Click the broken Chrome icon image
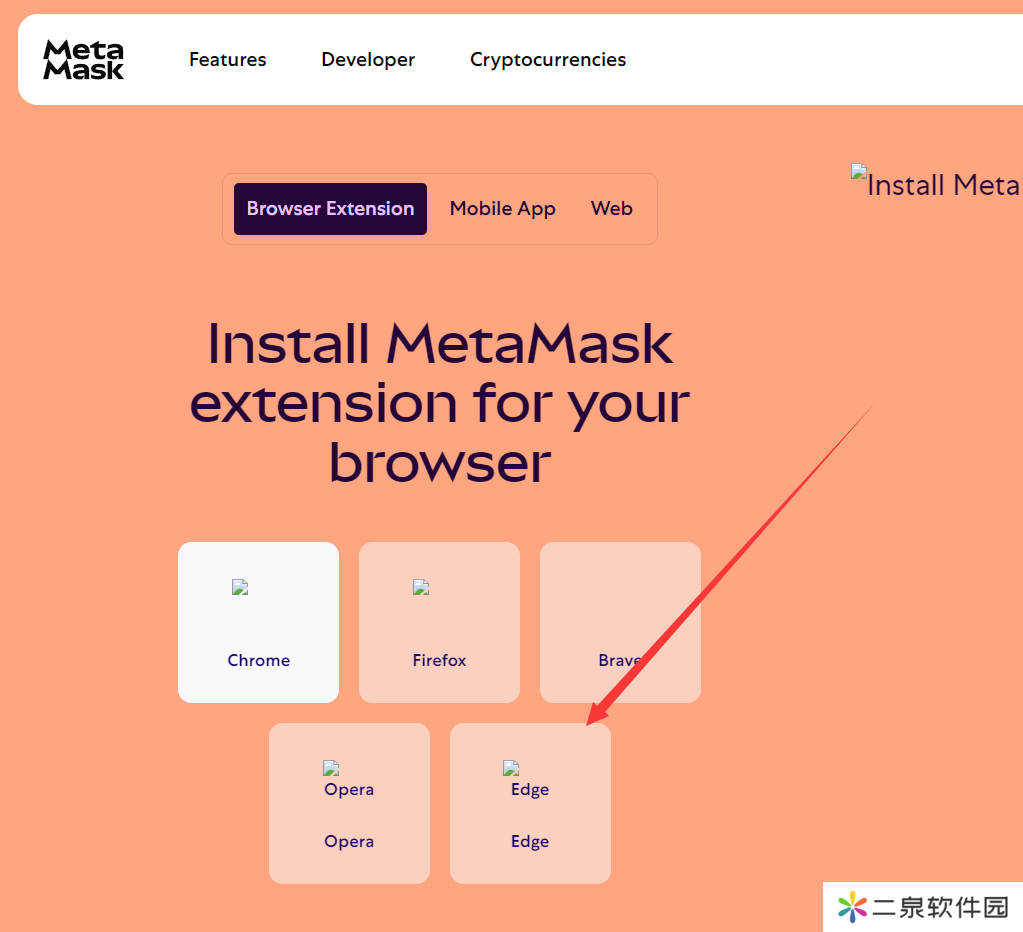The image size is (1023, 932). tap(240, 588)
